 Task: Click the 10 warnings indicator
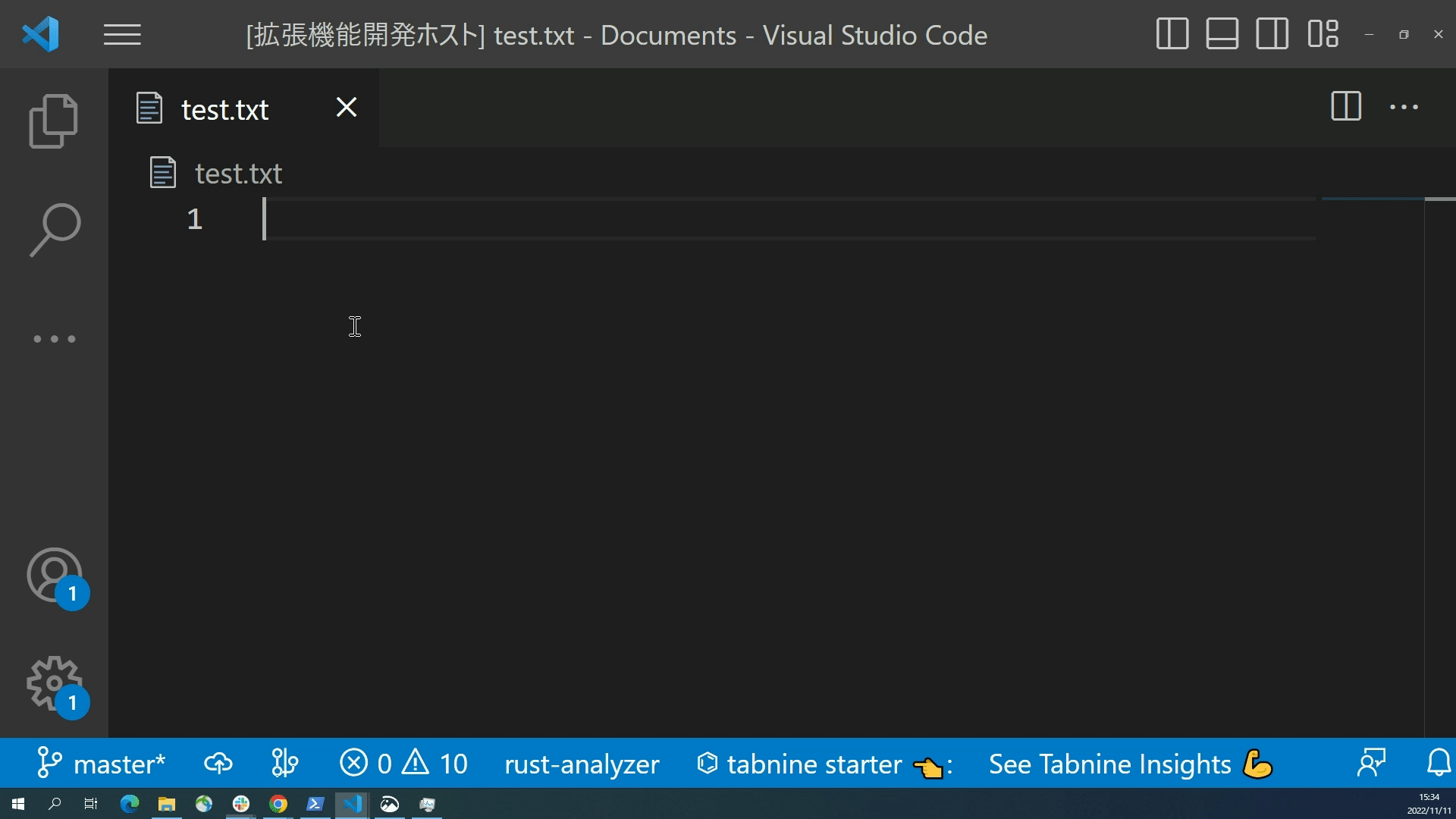pyautogui.click(x=435, y=764)
